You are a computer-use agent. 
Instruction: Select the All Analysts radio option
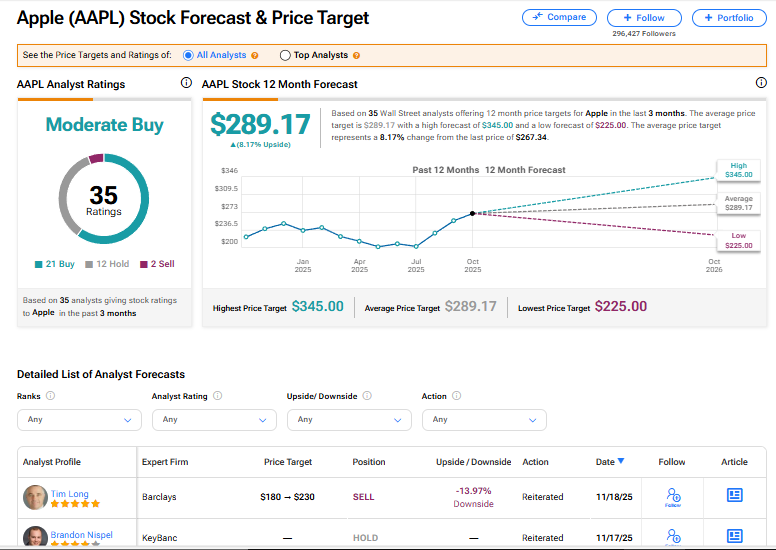pos(189,55)
